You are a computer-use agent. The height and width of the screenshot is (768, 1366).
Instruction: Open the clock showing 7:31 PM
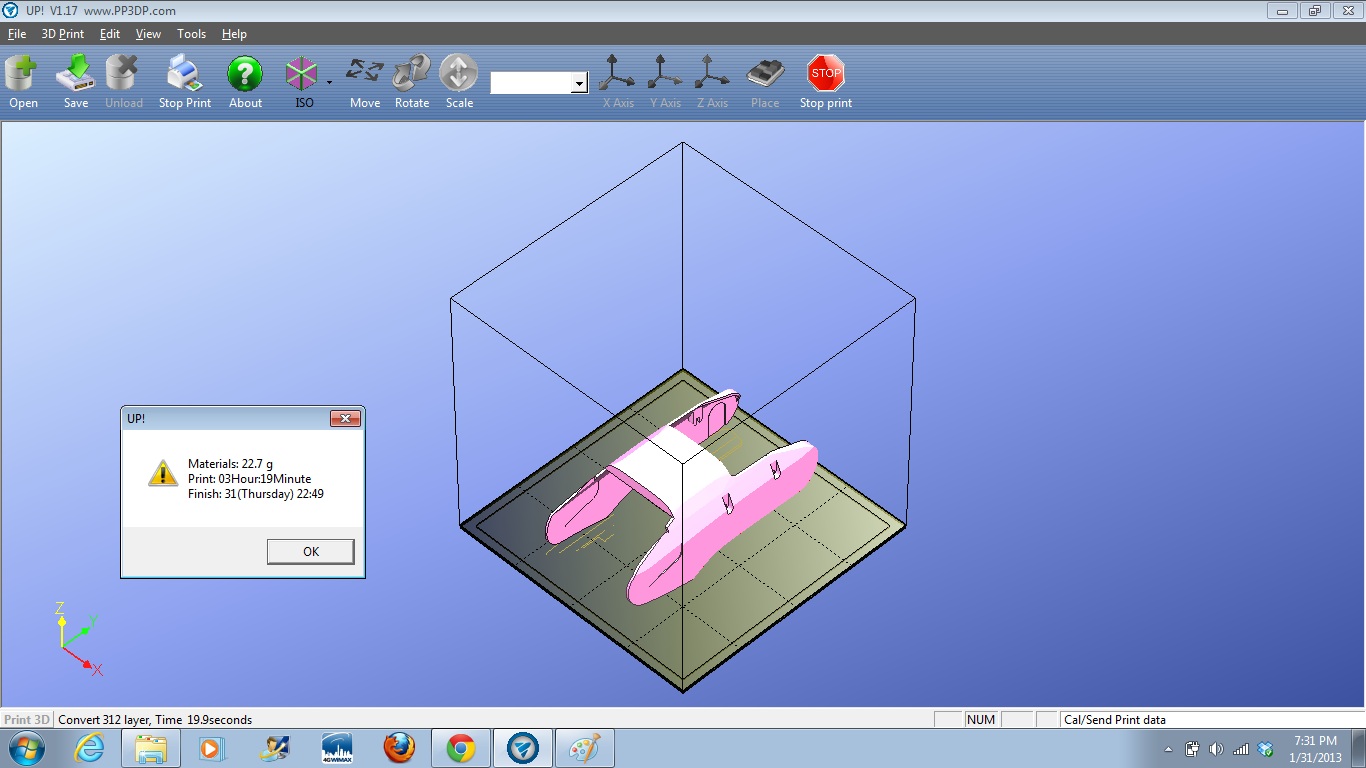click(x=1315, y=749)
